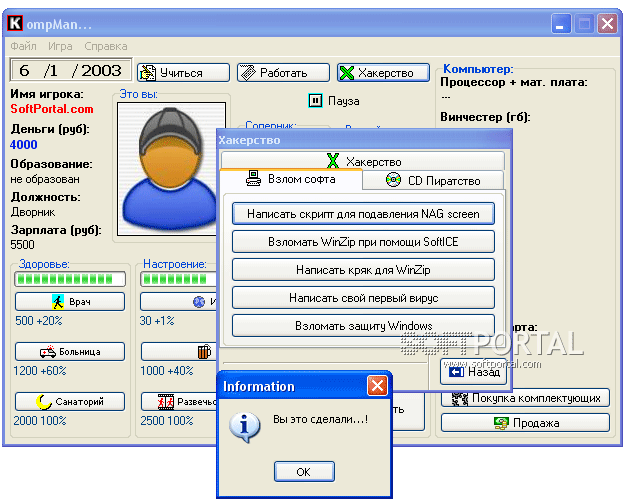Choose Взломать WinZip при помощи SoftICE
Screen dimensions: 628x502
click(x=363, y=242)
